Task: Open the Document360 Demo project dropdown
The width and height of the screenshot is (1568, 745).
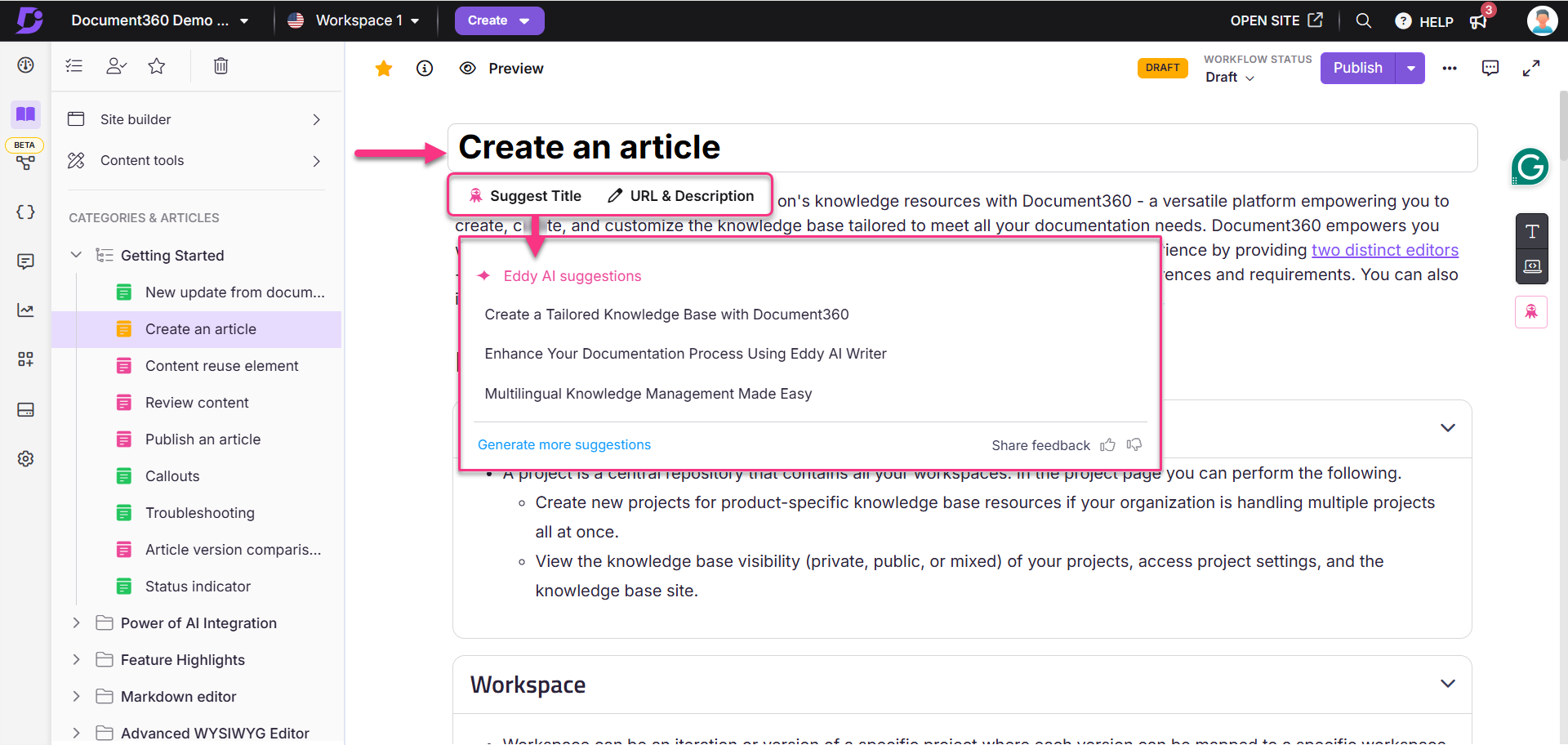Action: click(x=160, y=20)
